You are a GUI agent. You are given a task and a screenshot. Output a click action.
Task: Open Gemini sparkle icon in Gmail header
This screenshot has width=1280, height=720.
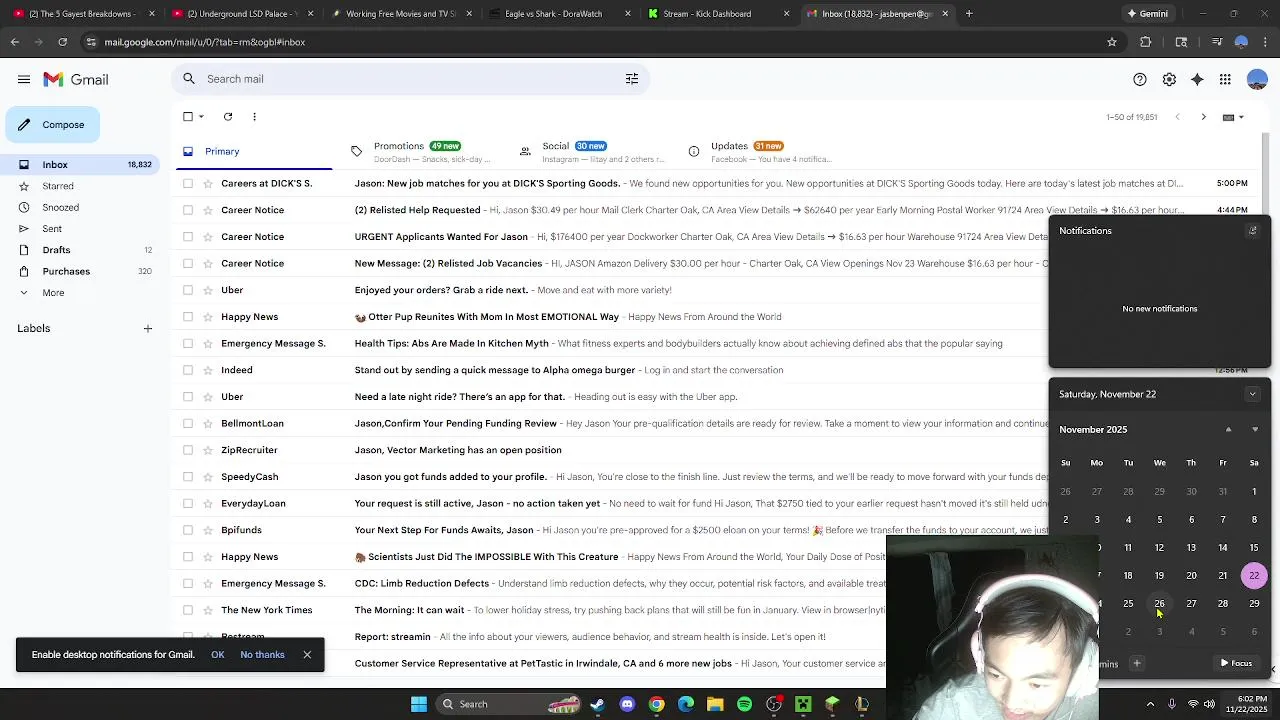click(x=1197, y=79)
